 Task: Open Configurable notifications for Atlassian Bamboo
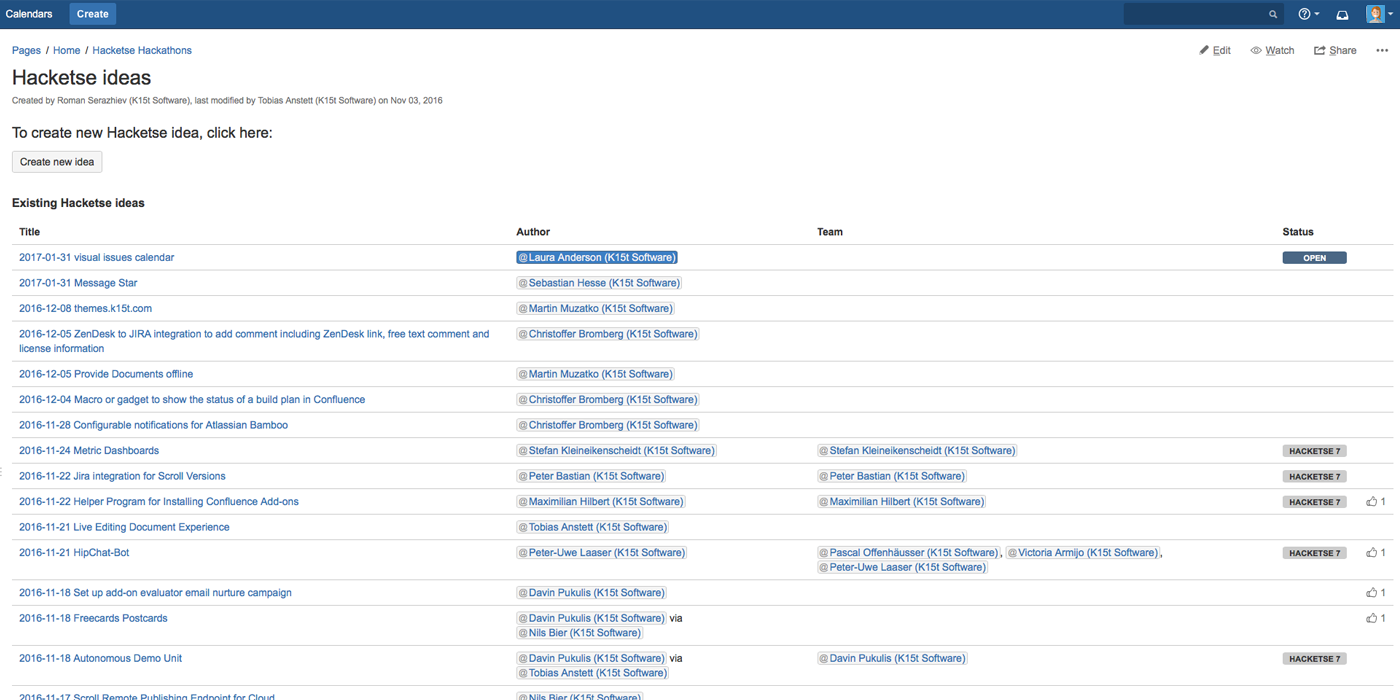click(x=153, y=425)
